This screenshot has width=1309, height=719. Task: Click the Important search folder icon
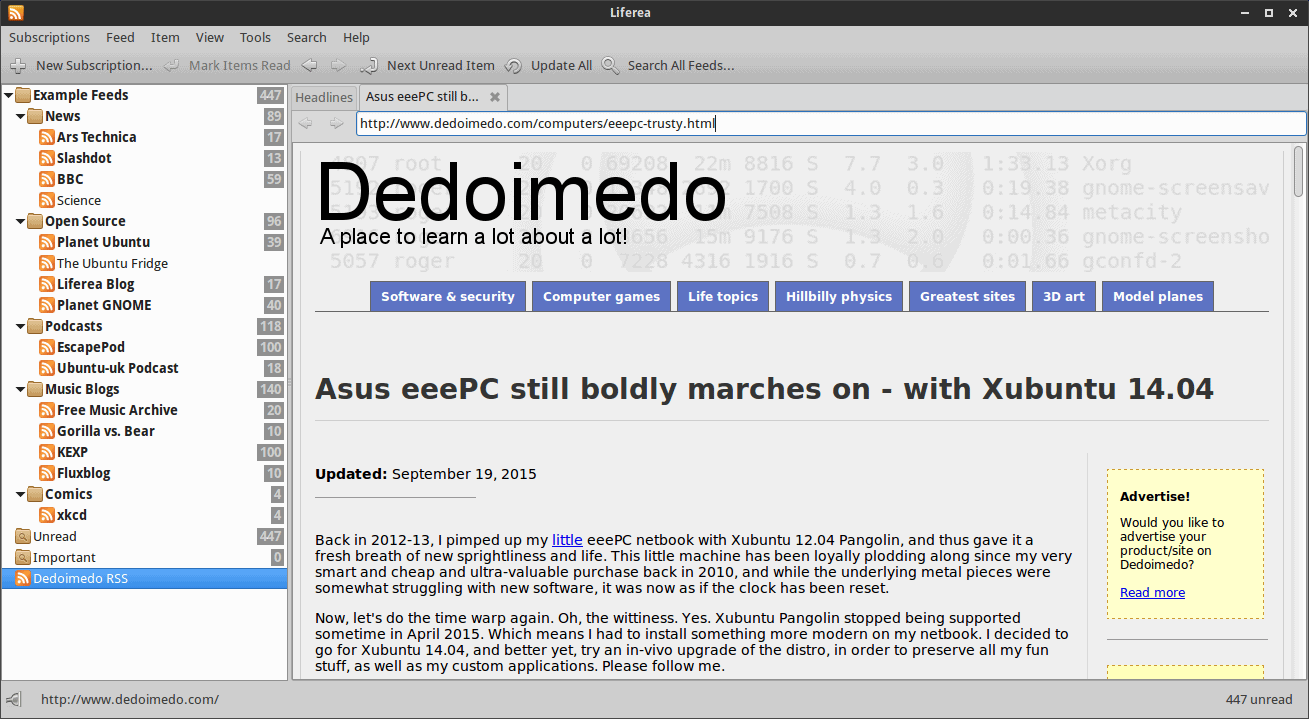(x=22, y=557)
